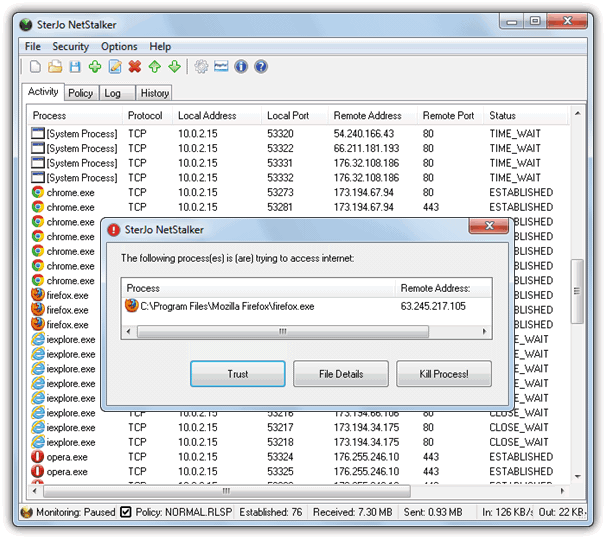
Task: Click the File Details button
Action: pos(341,374)
